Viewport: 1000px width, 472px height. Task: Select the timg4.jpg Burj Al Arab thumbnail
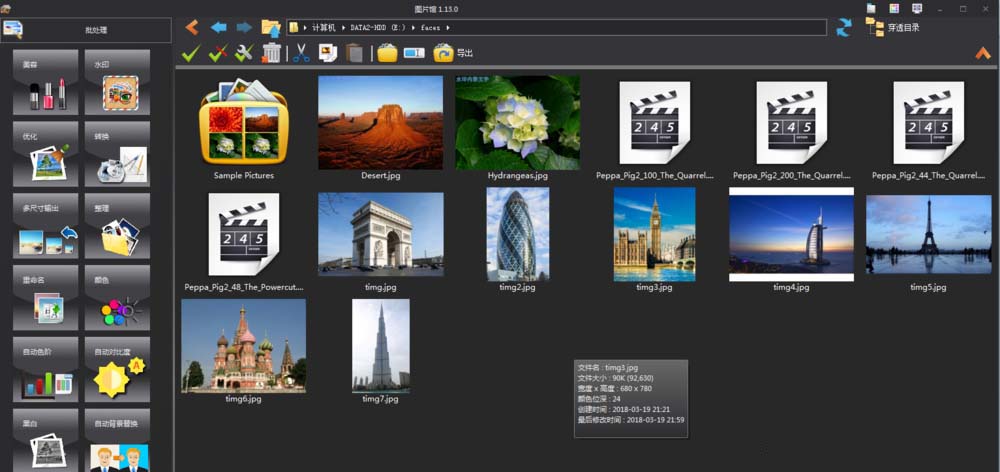tap(791, 234)
